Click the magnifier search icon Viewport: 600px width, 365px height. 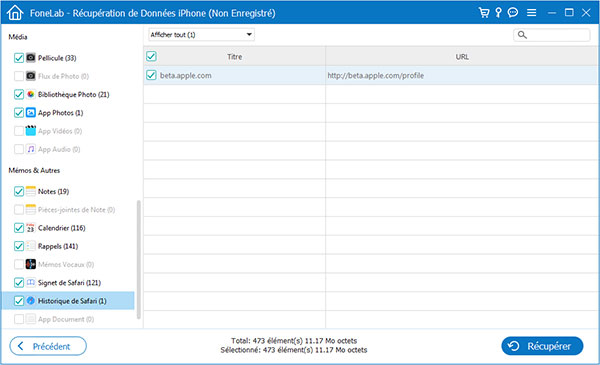coord(522,35)
